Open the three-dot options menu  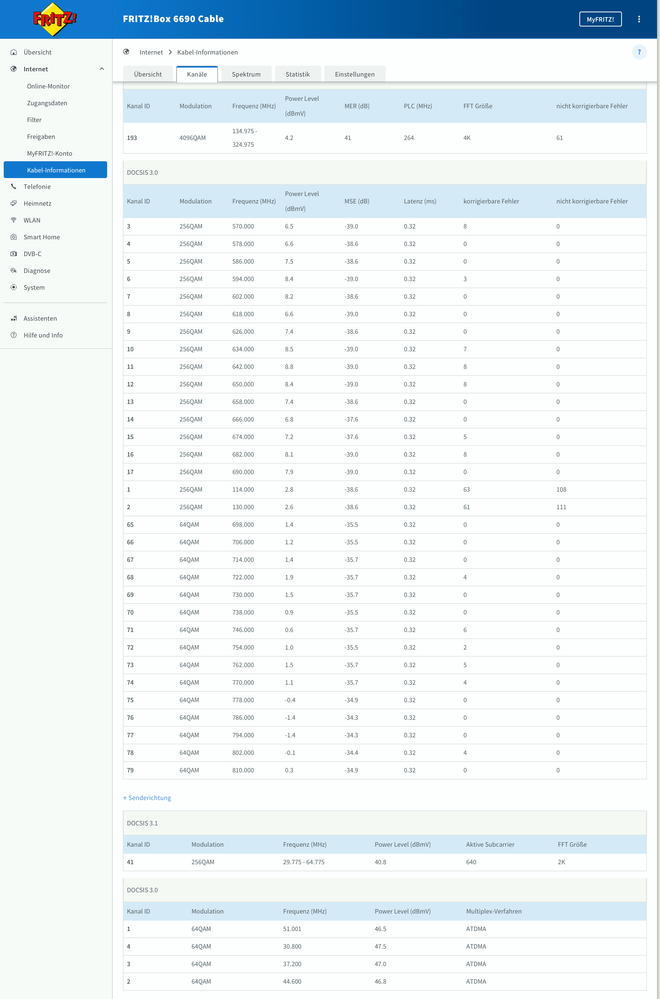(639, 19)
